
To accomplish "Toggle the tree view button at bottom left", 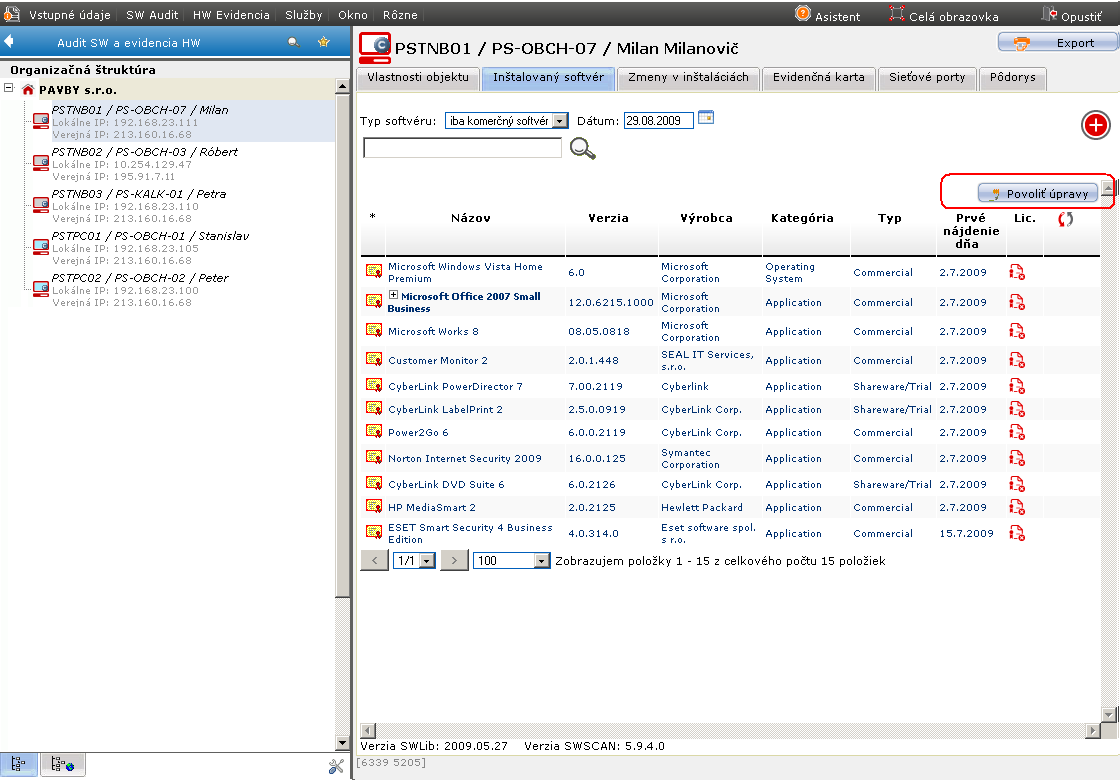I will click(19, 764).
